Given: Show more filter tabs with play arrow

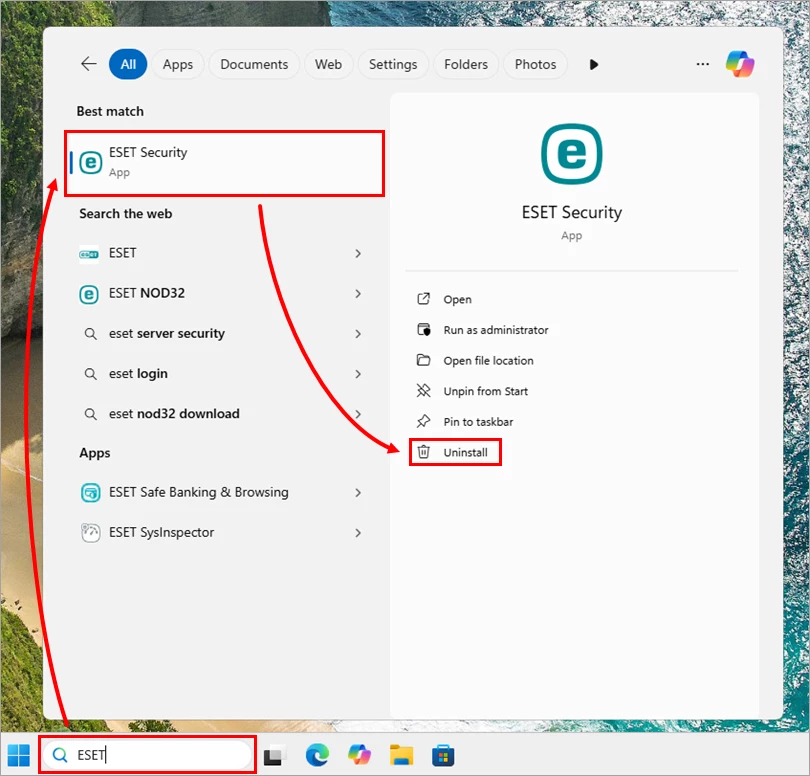Looking at the screenshot, I should click(x=594, y=64).
